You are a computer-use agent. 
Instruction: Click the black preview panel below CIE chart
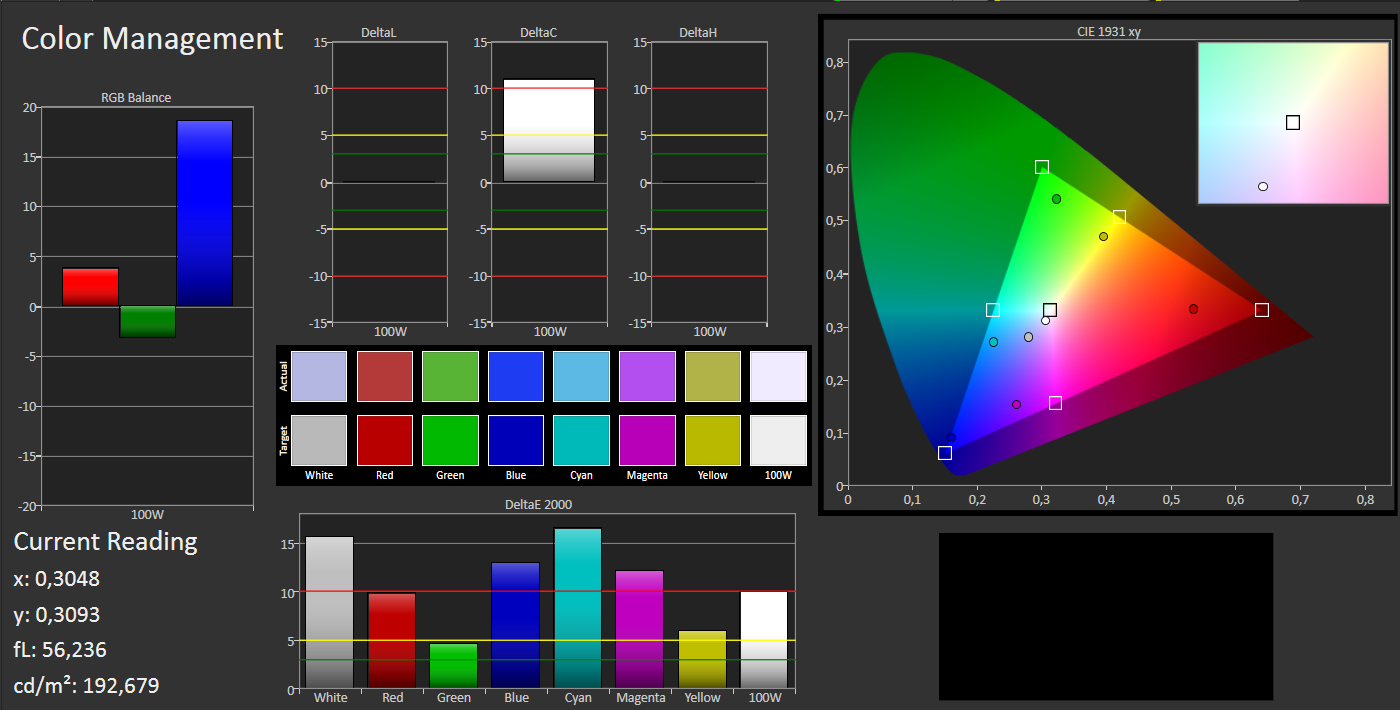pos(1106,616)
